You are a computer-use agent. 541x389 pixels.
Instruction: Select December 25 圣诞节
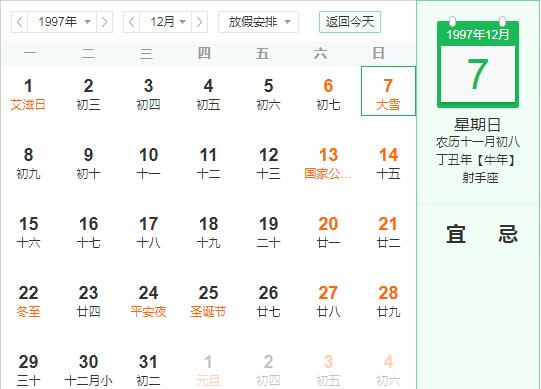pos(208,301)
